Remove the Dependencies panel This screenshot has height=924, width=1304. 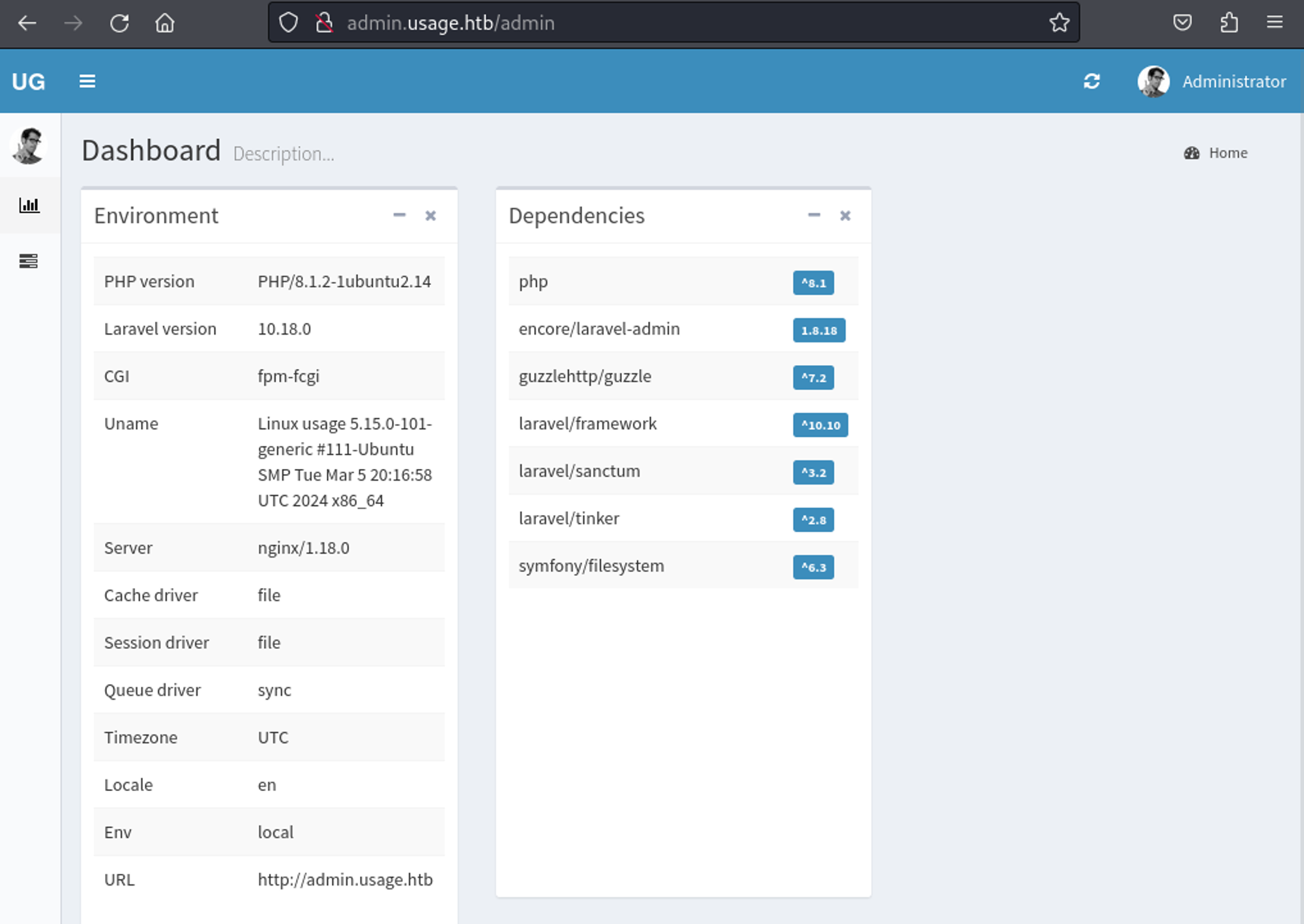tap(845, 216)
